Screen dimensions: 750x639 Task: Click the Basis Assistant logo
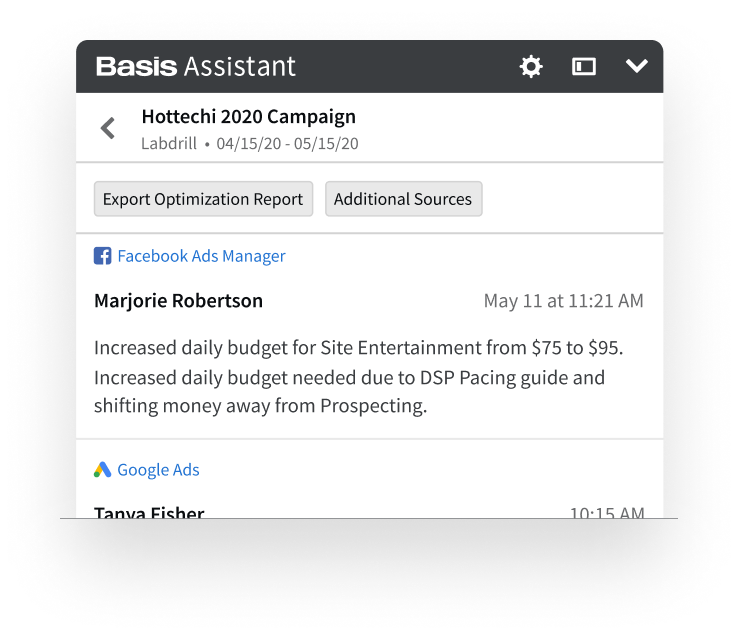click(x=196, y=66)
